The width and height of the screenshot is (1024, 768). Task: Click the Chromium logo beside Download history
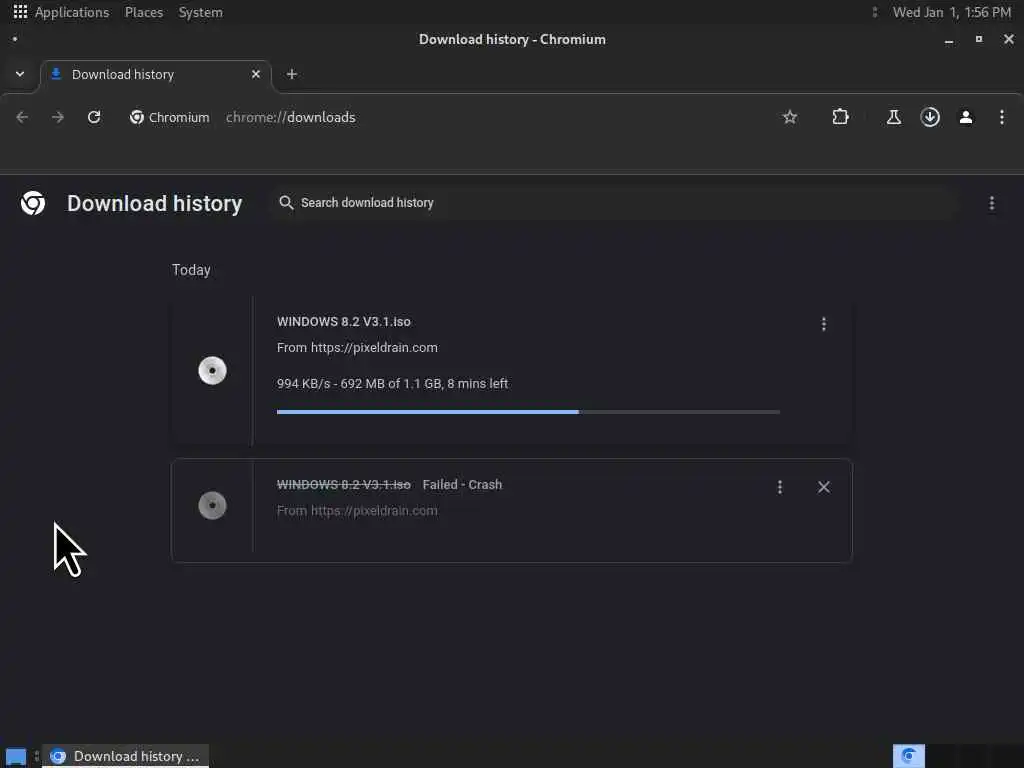click(x=33, y=203)
